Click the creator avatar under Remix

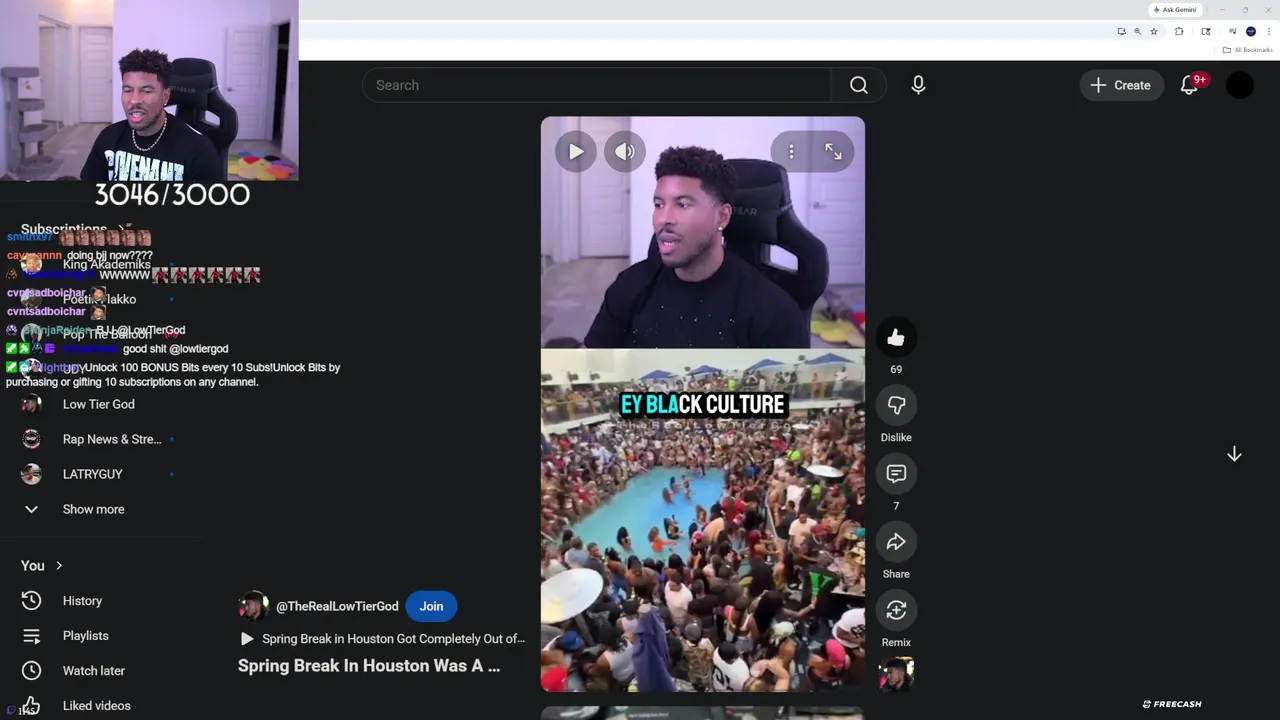point(896,675)
